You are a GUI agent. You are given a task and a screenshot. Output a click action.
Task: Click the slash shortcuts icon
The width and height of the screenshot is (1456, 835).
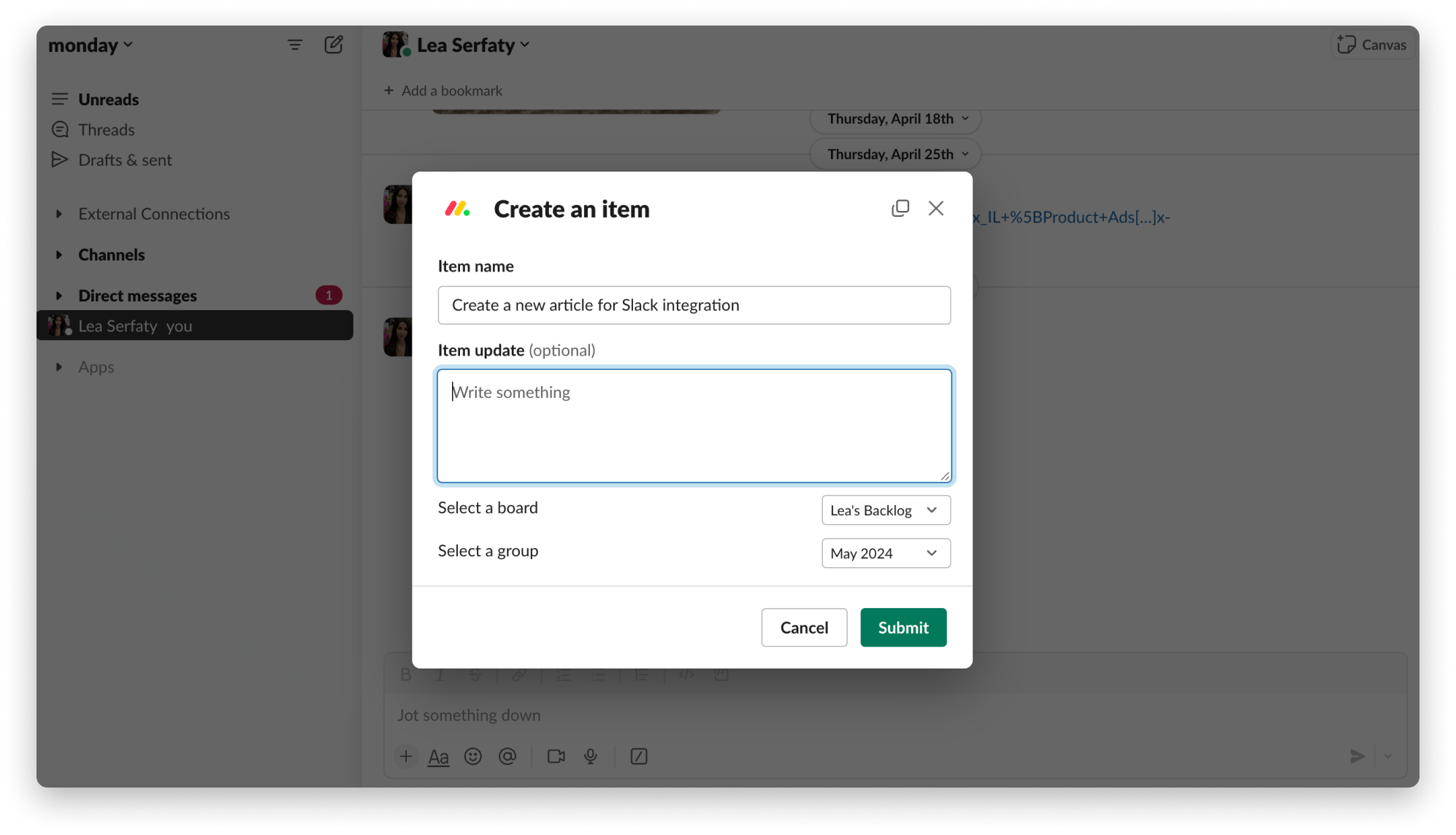639,757
